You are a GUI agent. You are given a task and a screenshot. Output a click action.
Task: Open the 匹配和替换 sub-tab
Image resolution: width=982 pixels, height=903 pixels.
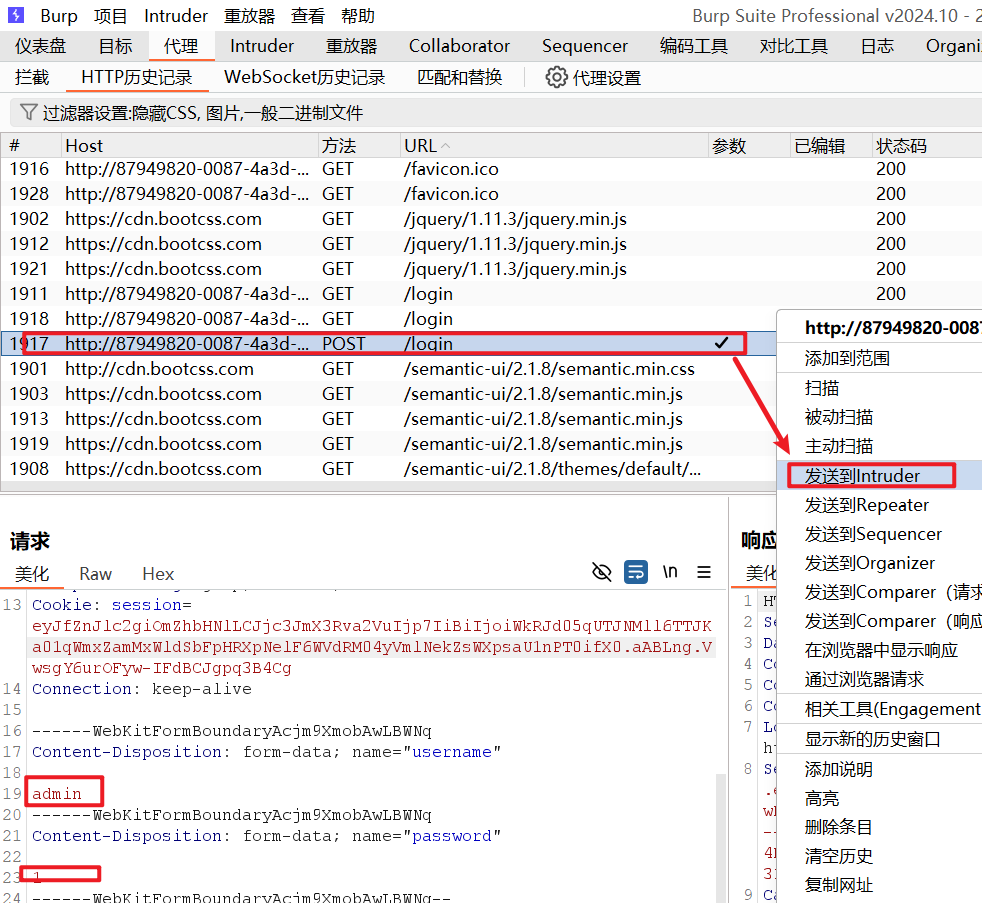[x=460, y=77]
